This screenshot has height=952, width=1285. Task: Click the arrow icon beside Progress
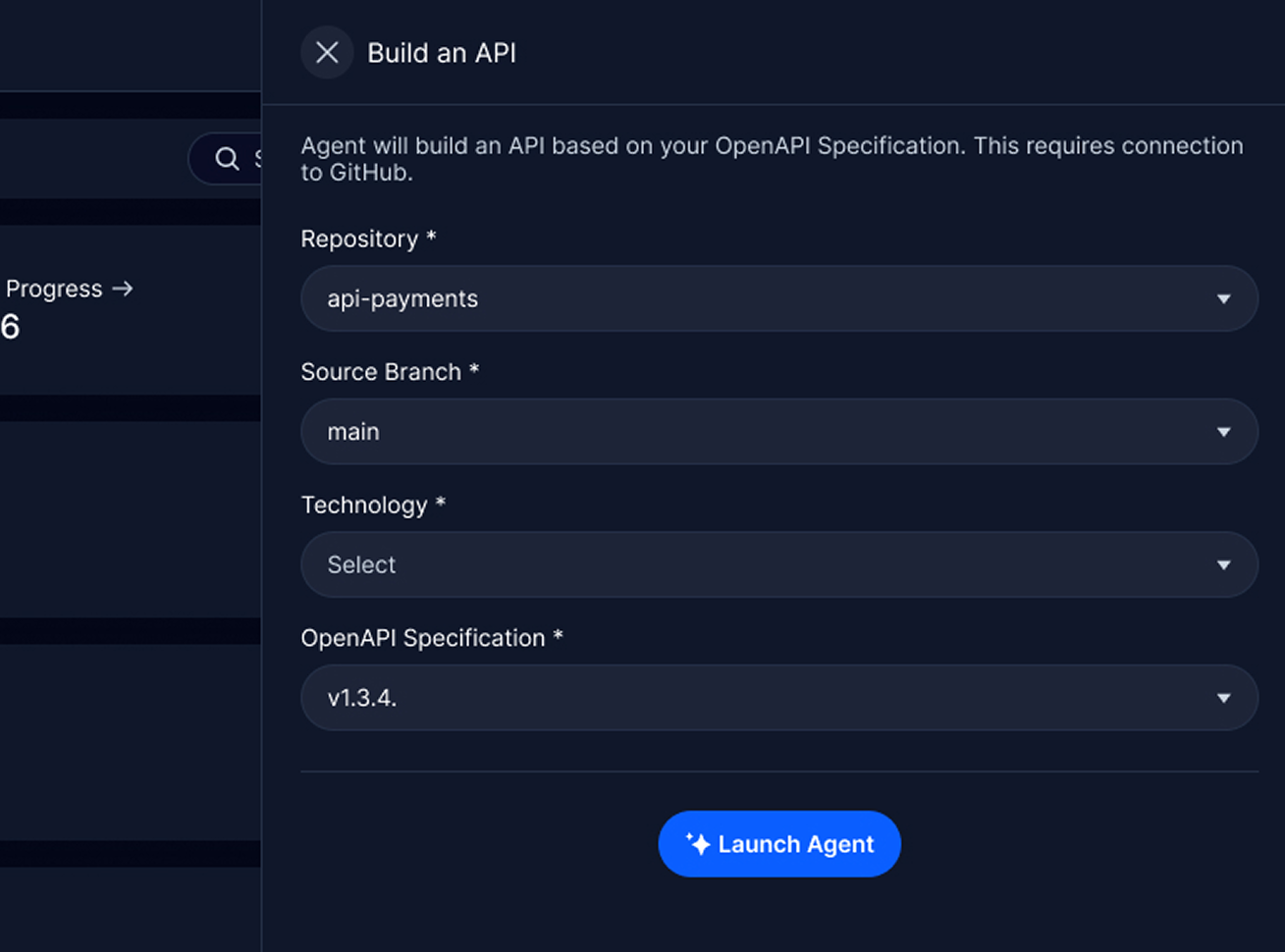[123, 289]
